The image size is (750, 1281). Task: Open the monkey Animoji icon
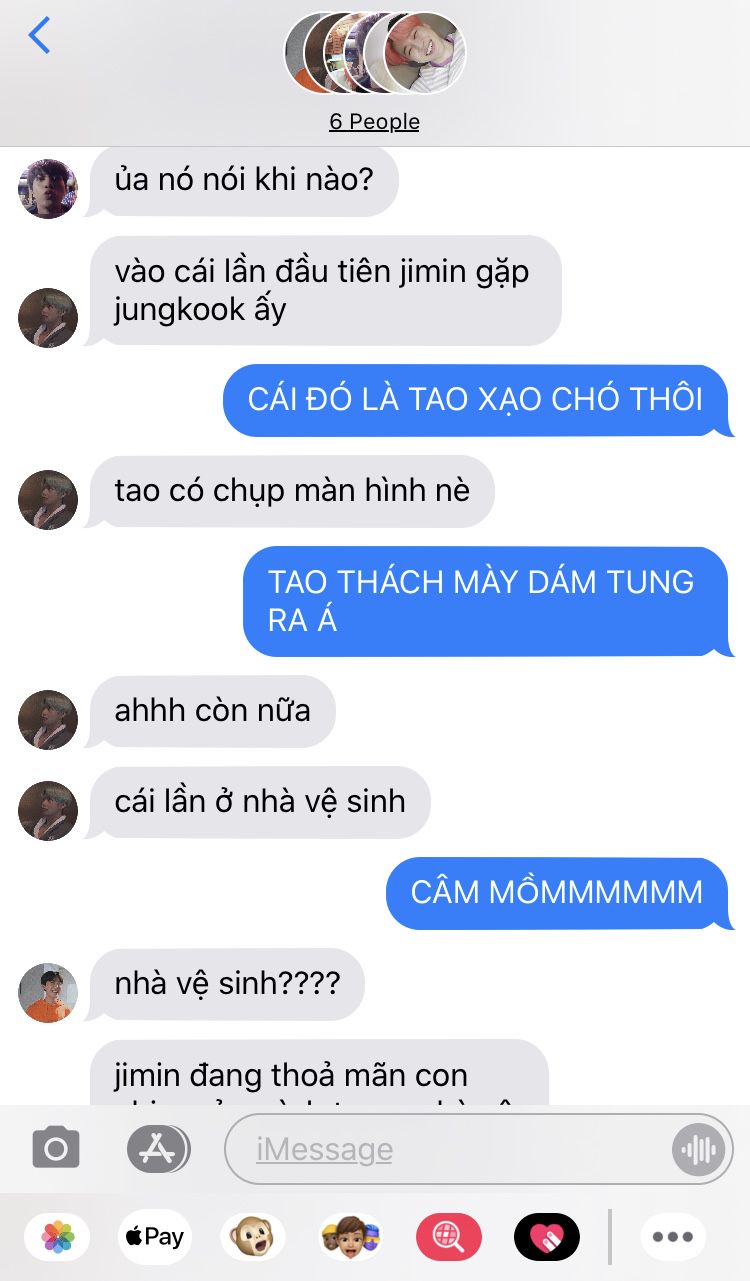pyautogui.click(x=252, y=1237)
